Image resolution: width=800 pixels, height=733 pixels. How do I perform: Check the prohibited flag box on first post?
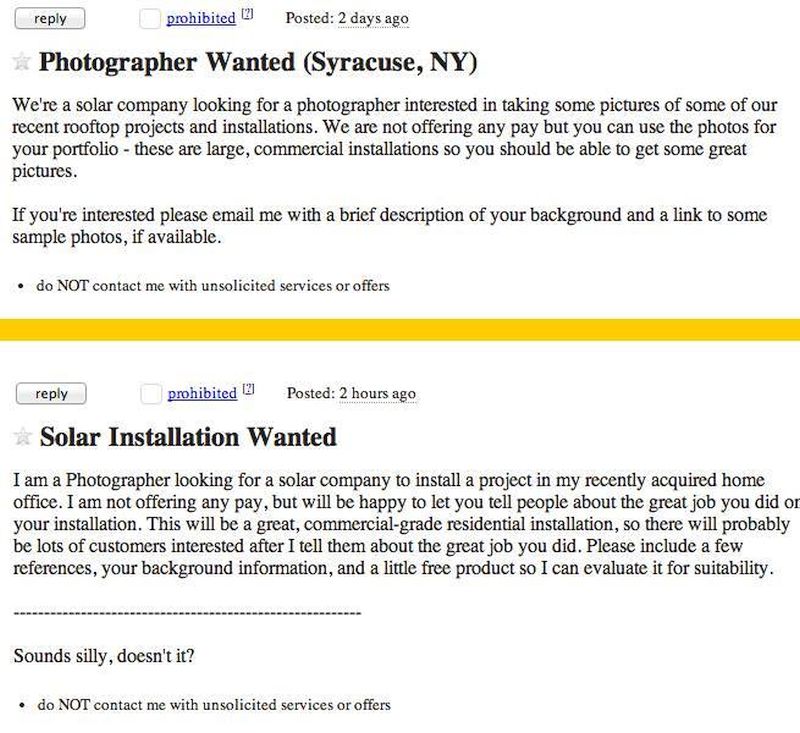(x=149, y=19)
